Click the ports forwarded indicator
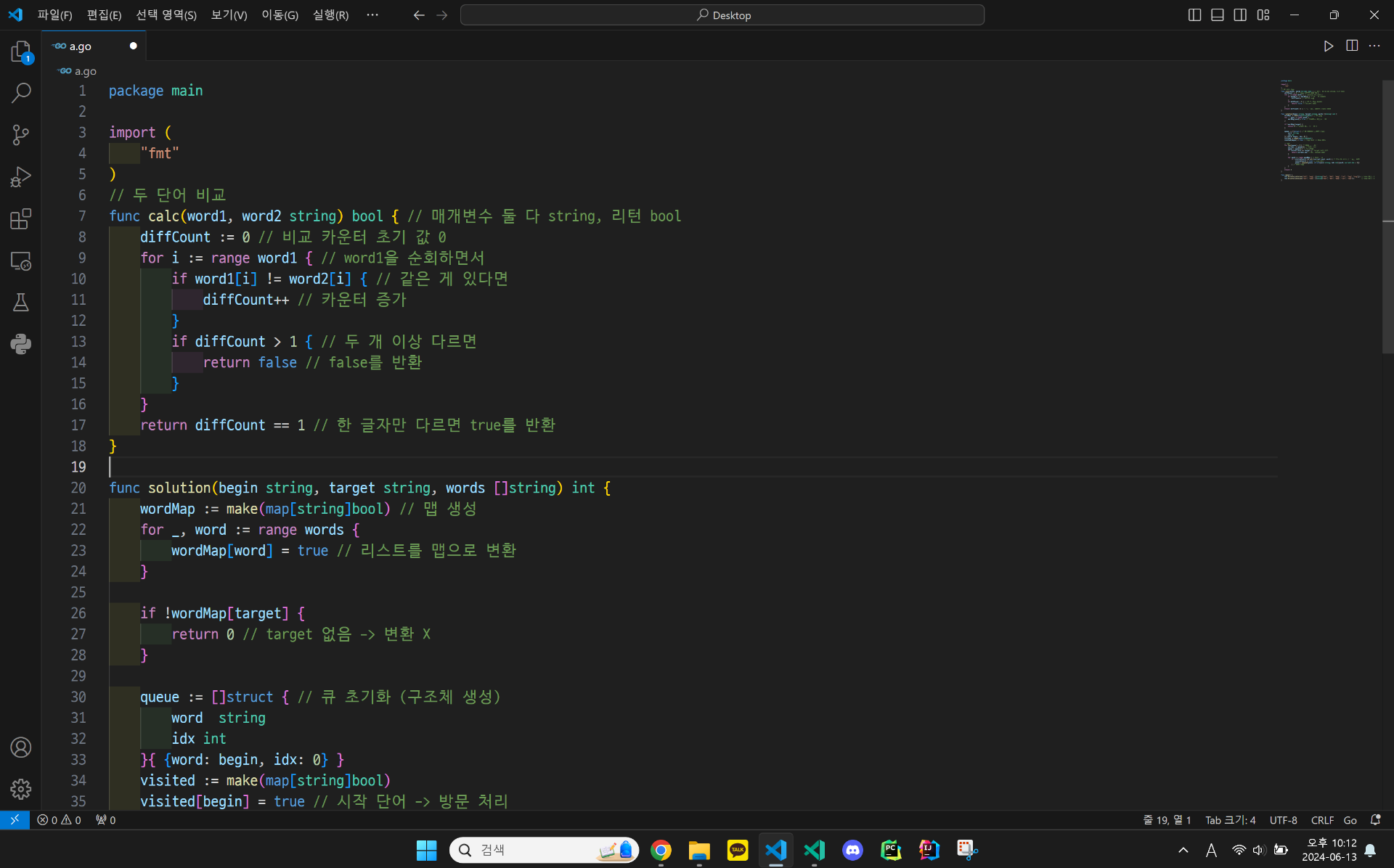This screenshot has width=1394, height=868. click(106, 820)
